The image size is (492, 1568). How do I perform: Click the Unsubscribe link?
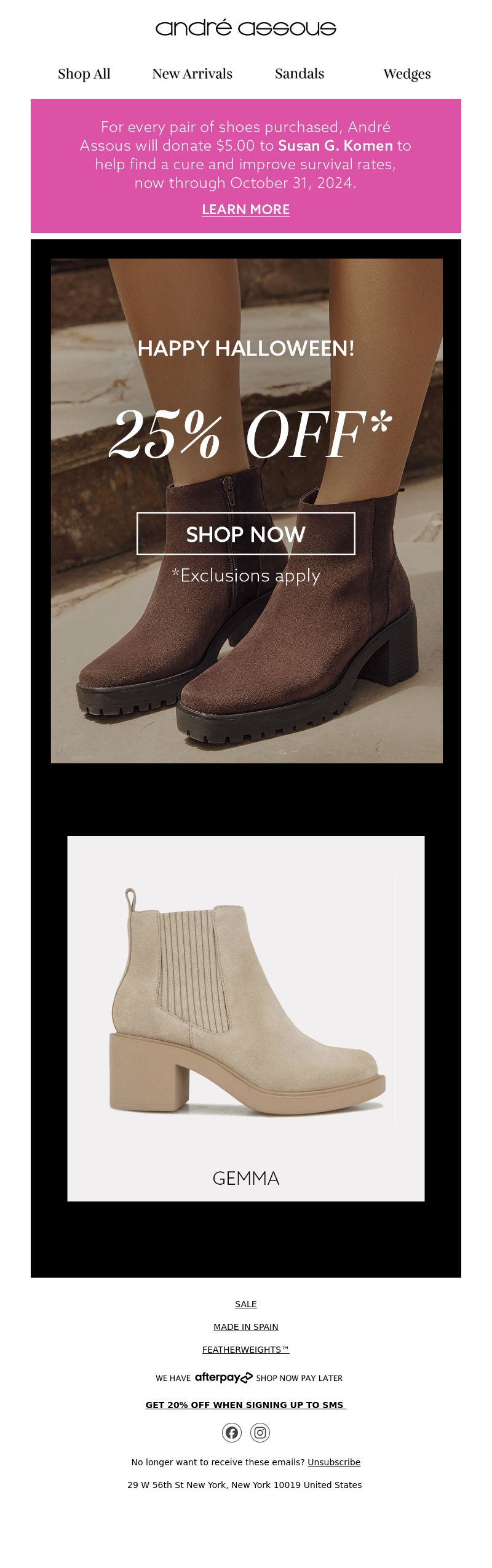334,1462
